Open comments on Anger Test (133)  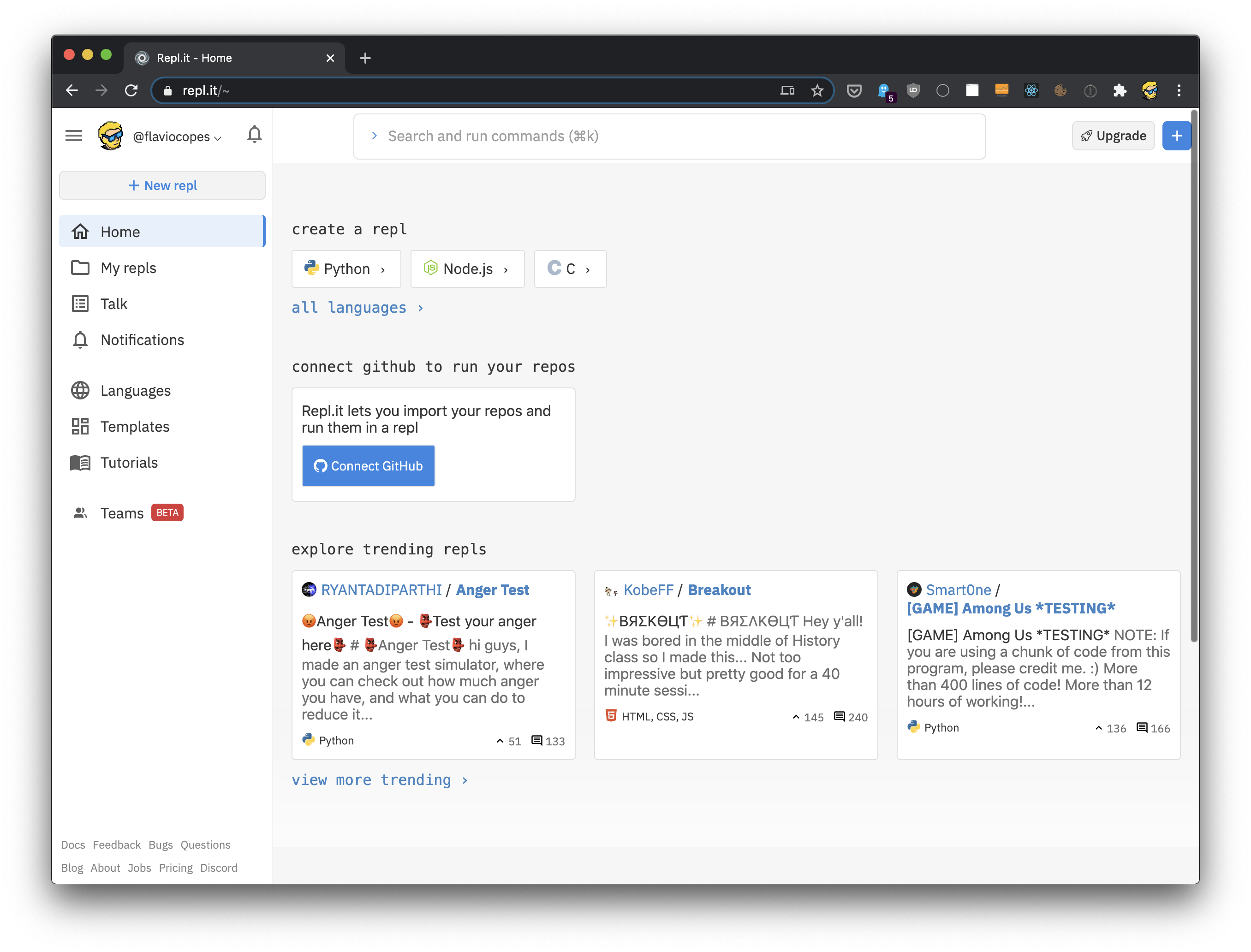tap(548, 741)
